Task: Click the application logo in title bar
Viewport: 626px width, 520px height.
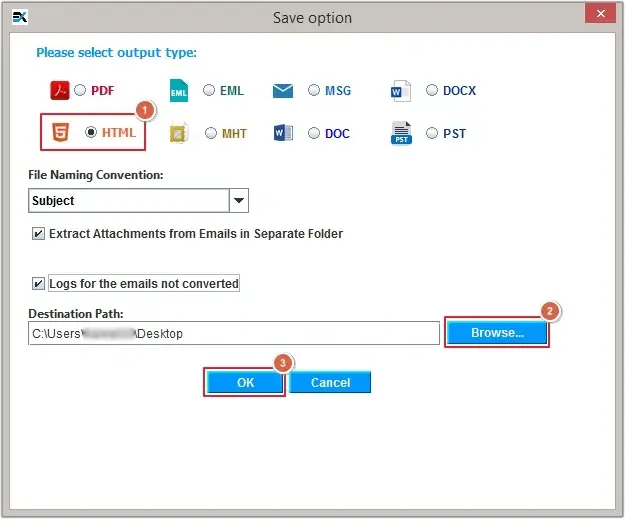Action: click(x=20, y=17)
